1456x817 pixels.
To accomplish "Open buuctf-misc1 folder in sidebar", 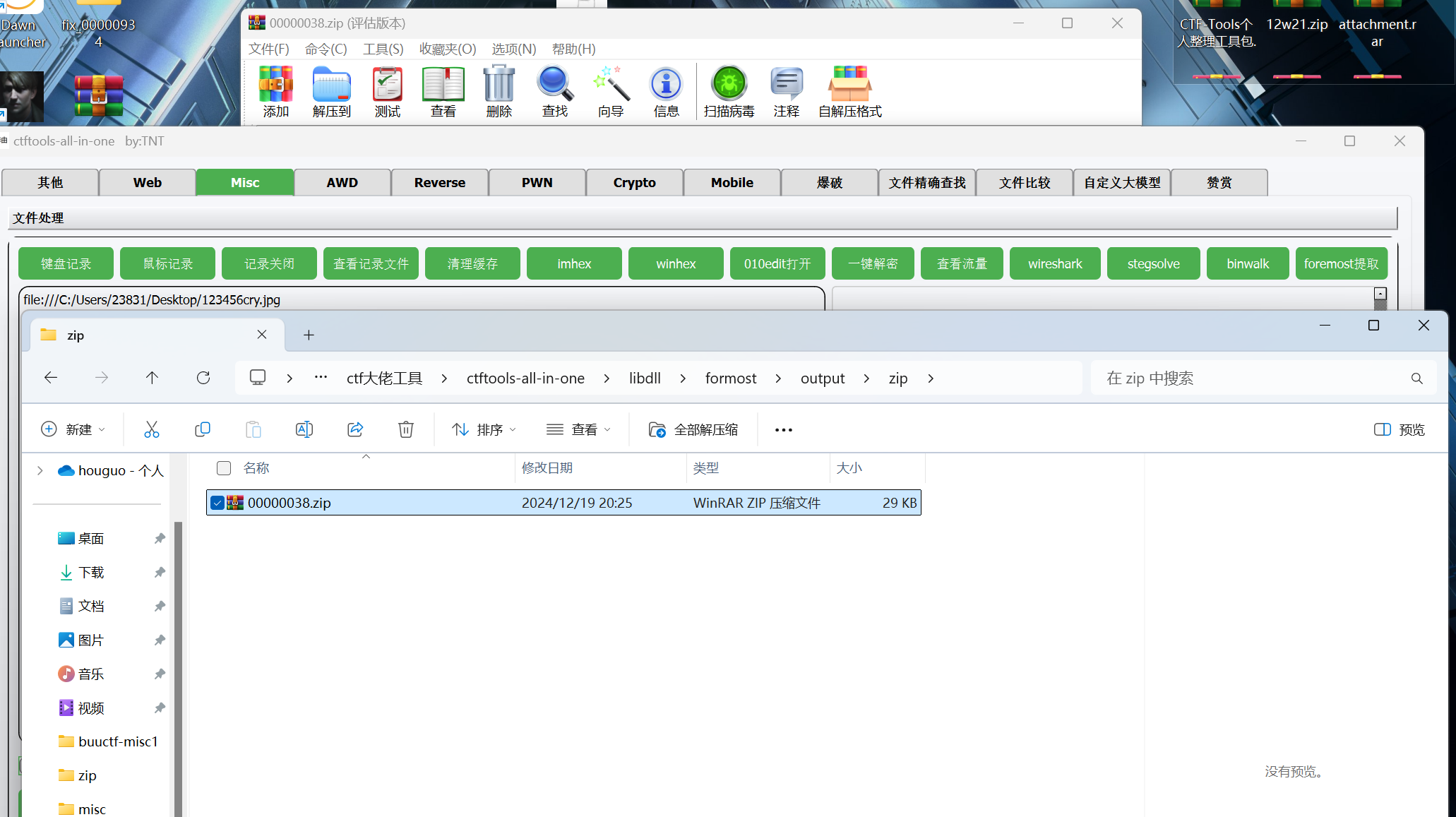I will (108, 741).
